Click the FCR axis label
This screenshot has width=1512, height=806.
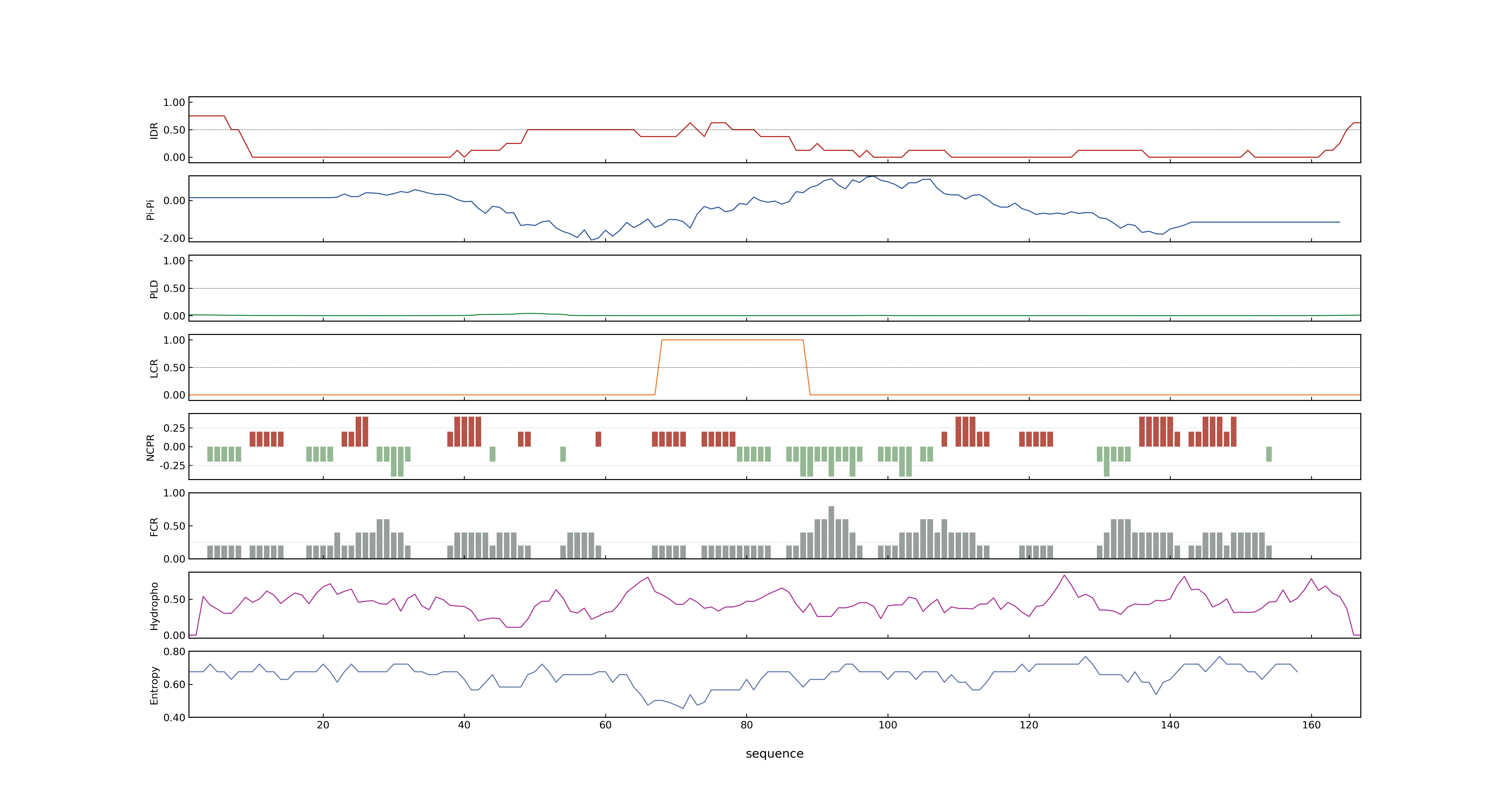click(x=154, y=526)
